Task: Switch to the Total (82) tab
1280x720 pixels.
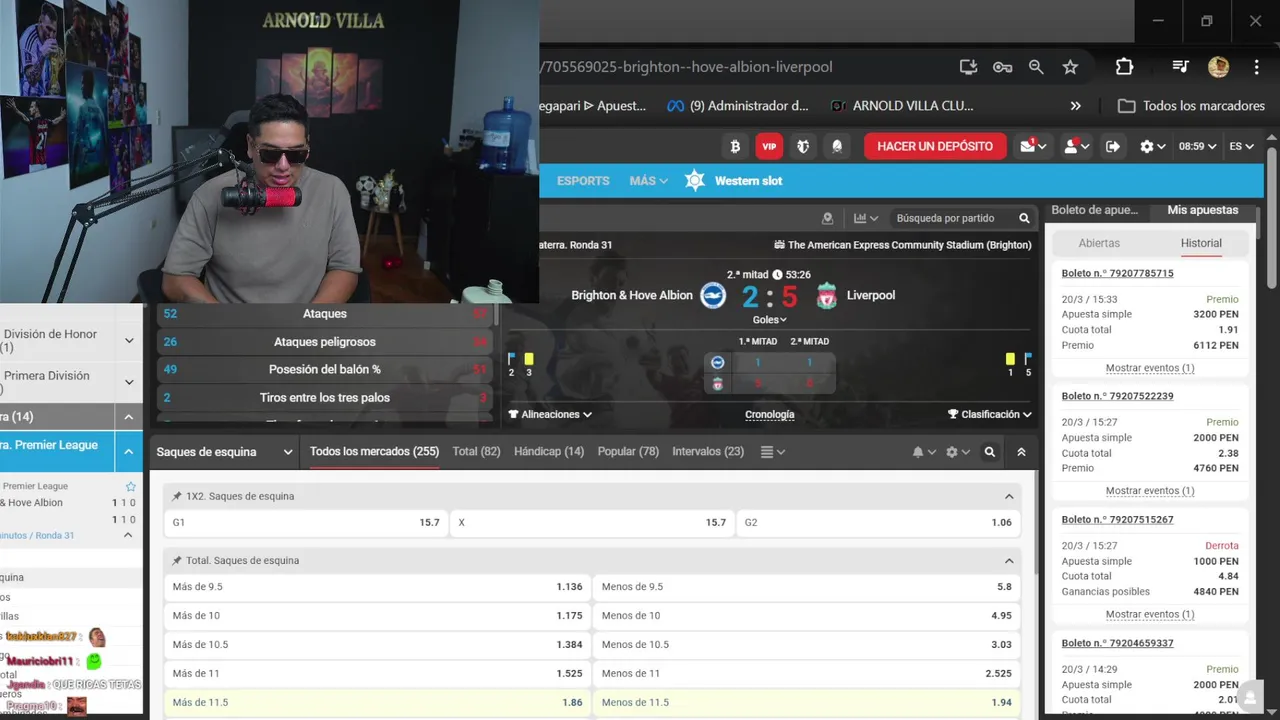Action: 476,452
